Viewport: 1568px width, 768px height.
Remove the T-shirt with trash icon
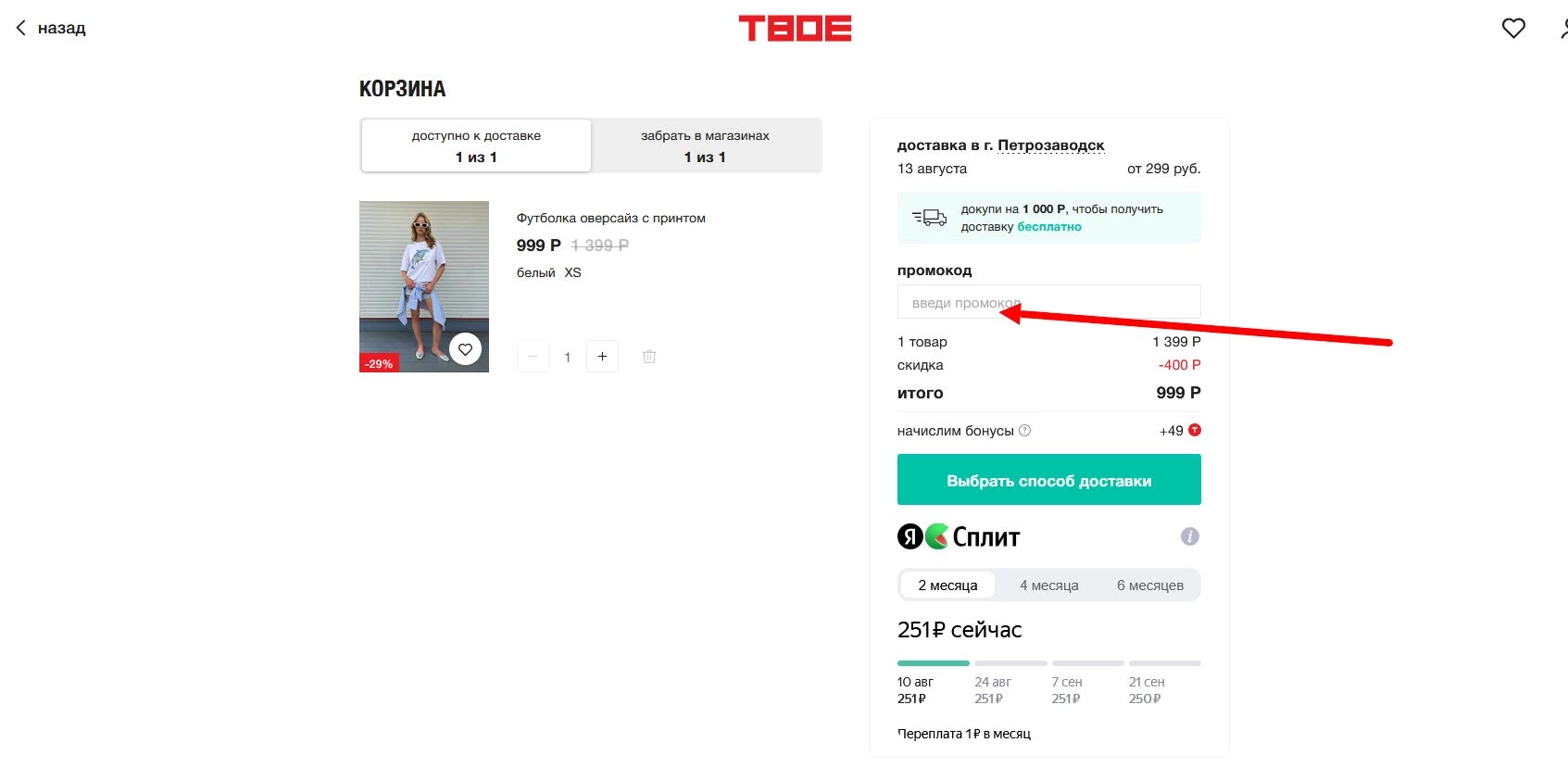(649, 356)
